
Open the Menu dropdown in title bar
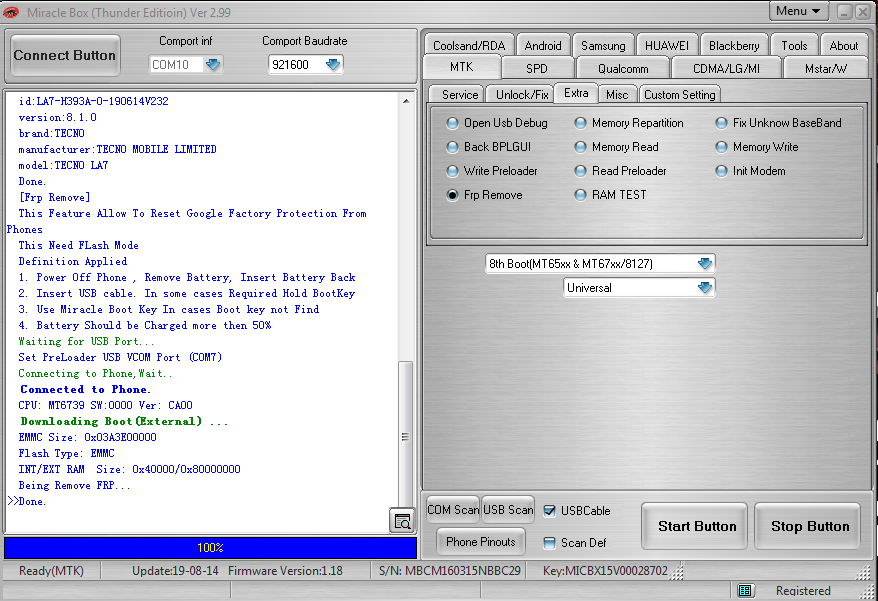click(798, 11)
